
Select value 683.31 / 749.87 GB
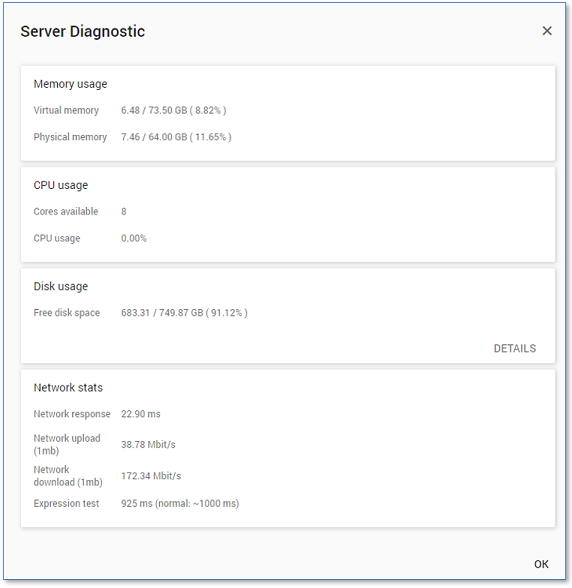pos(184,313)
